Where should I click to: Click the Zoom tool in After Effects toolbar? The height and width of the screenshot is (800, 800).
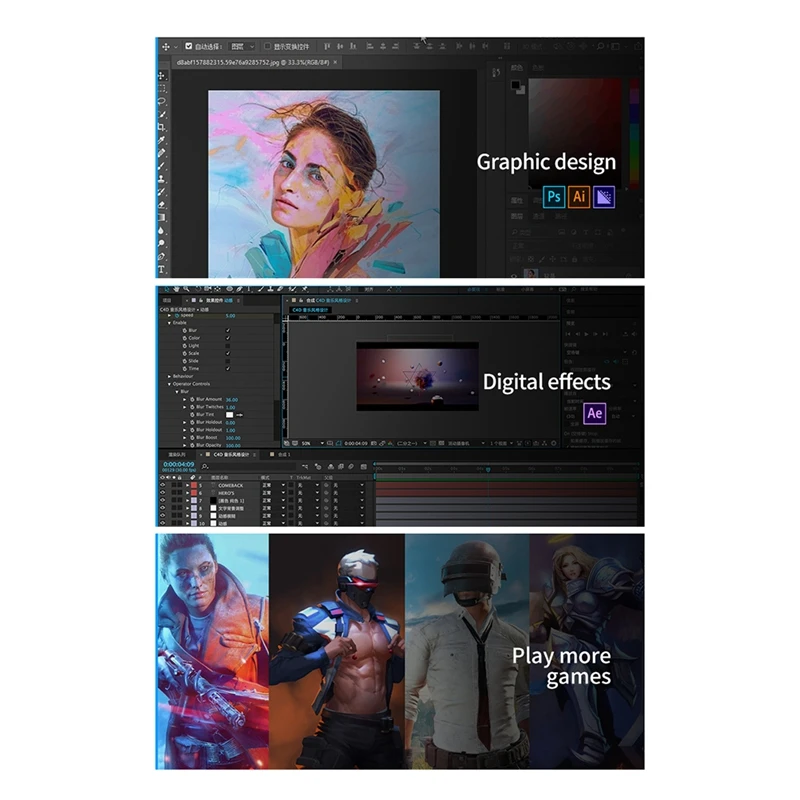click(x=186, y=289)
